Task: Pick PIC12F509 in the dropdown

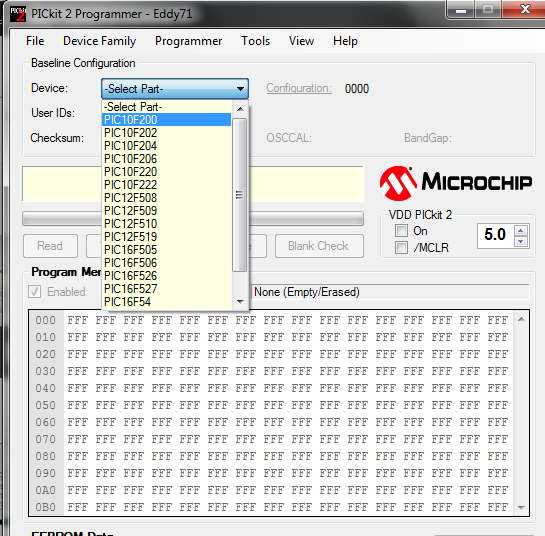Action: pyautogui.click(x=166, y=211)
